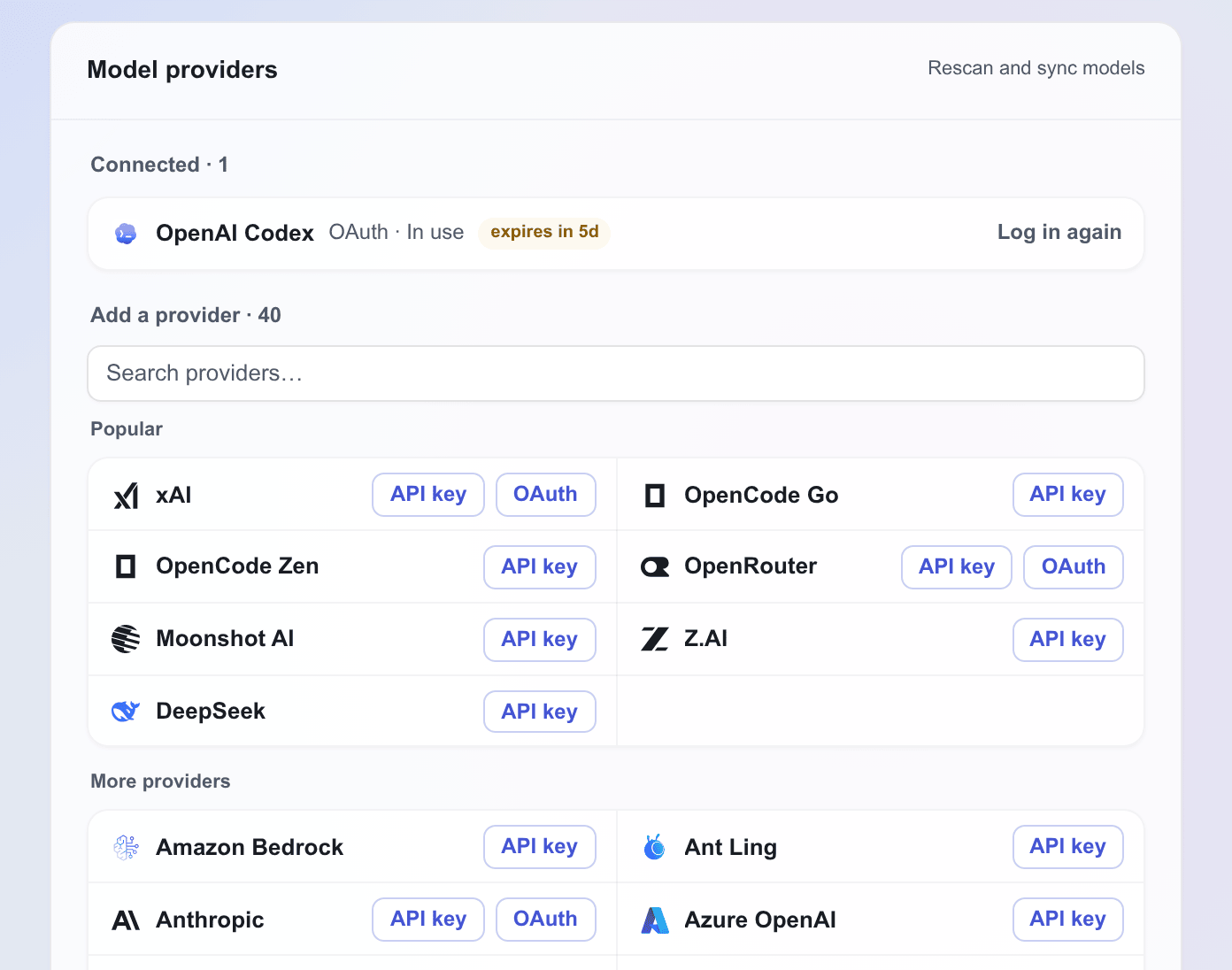The height and width of the screenshot is (970, 1232).
Task: Add Azure OpenAI with API key
Action: tap(1068, 920)
